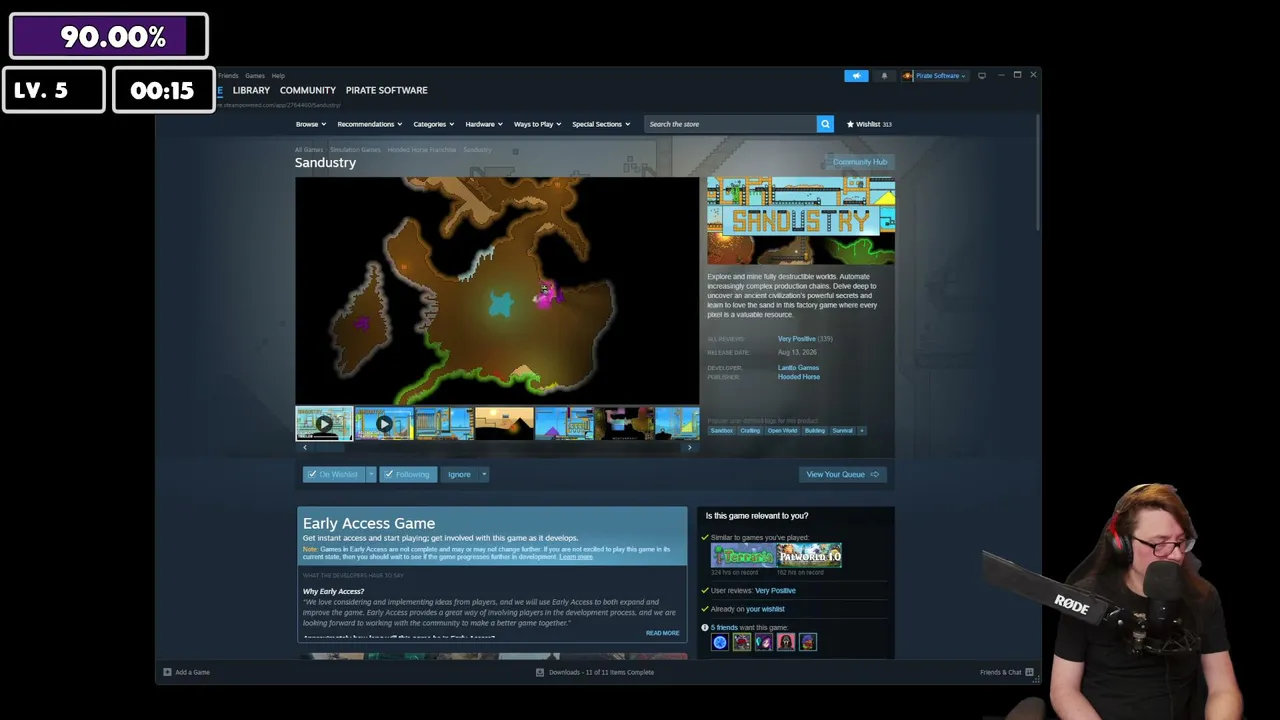This screenshot has height=720, width=1280.
Task: Expand the Categories menu
Action: pyautogui.click(x=434, y=124)
